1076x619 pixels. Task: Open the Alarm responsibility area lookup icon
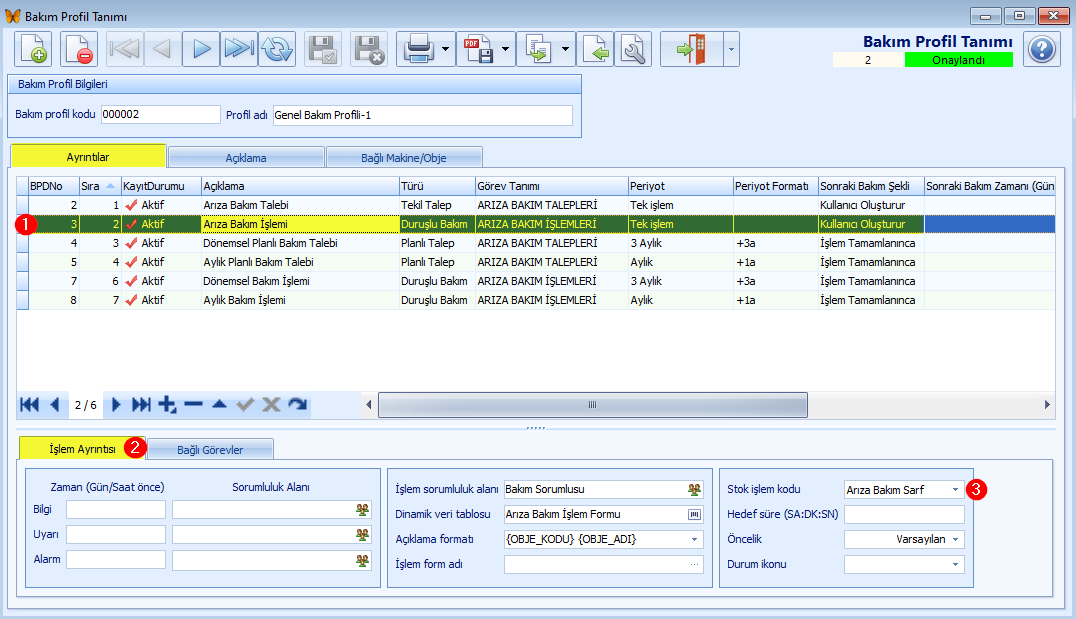(x=362, y=560)
